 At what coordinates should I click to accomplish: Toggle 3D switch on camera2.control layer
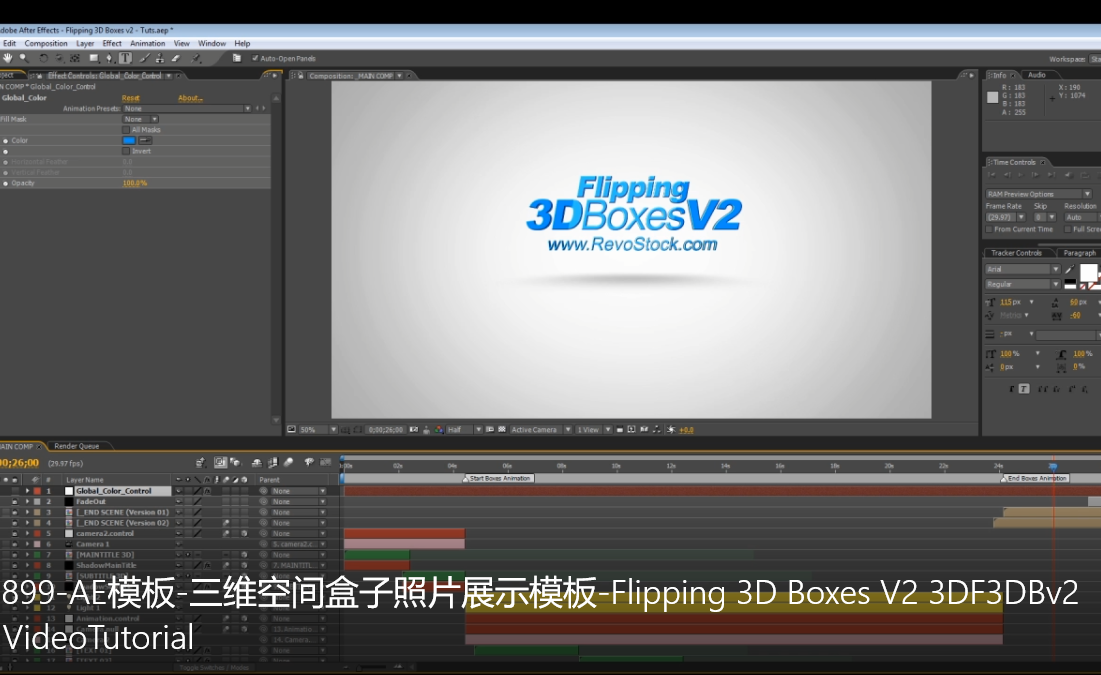click(x=244, y=533)
